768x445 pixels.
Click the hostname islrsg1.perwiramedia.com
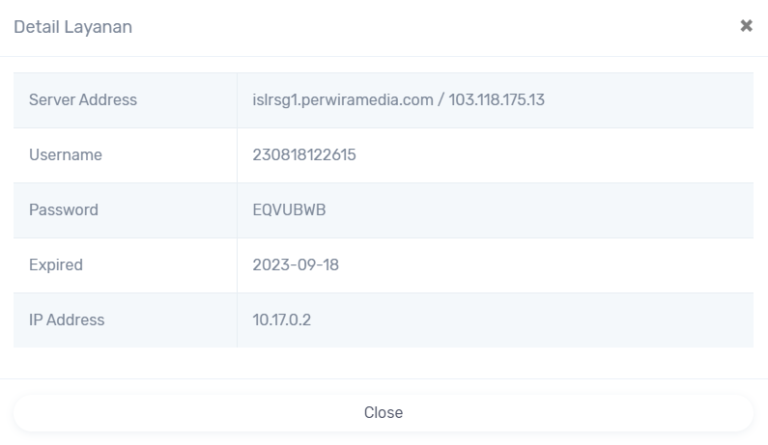341,100
